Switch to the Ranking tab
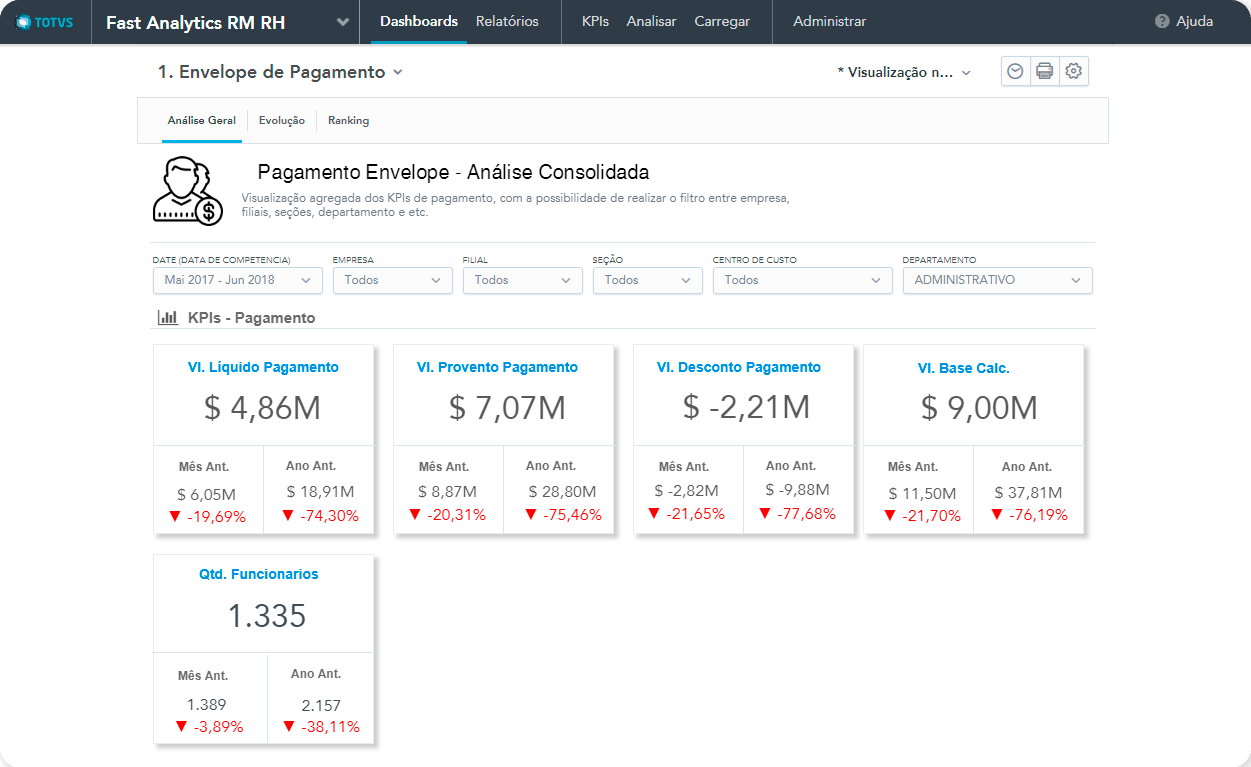The image size is (1251, 767). [348, 120]
